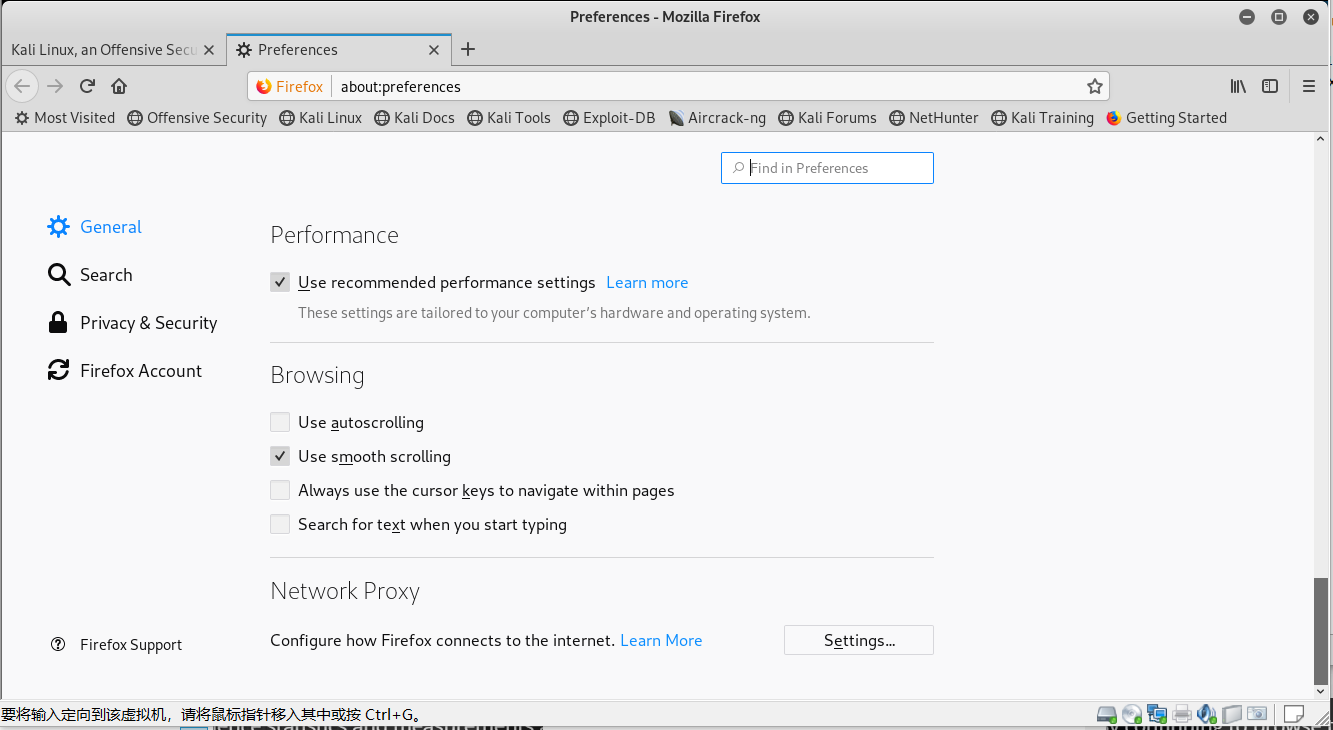Image resolution: width=1333 pixels, height=730 pixels.
Task: Open the Aircrack-ng bookmark
Action: click(717, 118)
